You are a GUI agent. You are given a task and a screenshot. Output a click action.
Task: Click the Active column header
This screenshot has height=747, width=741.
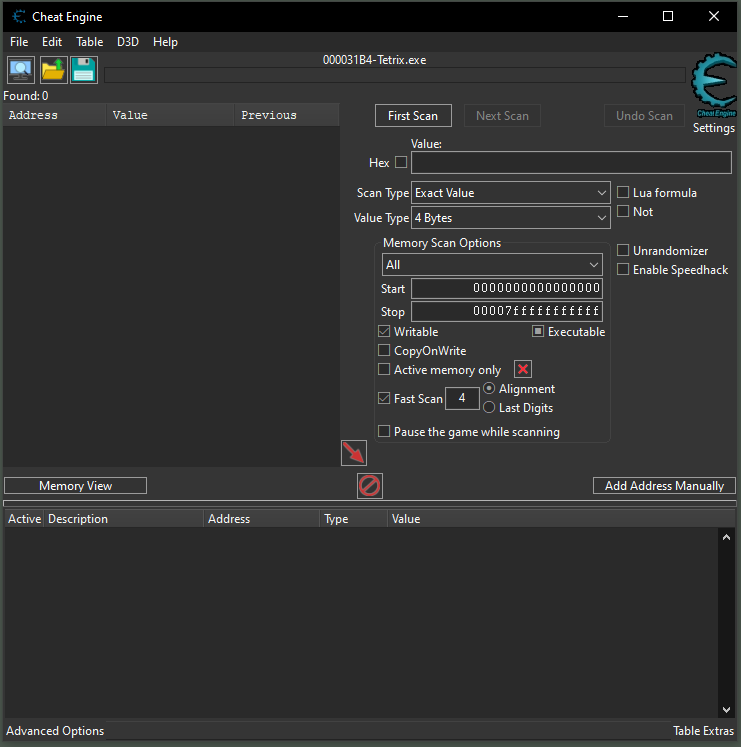24,519
